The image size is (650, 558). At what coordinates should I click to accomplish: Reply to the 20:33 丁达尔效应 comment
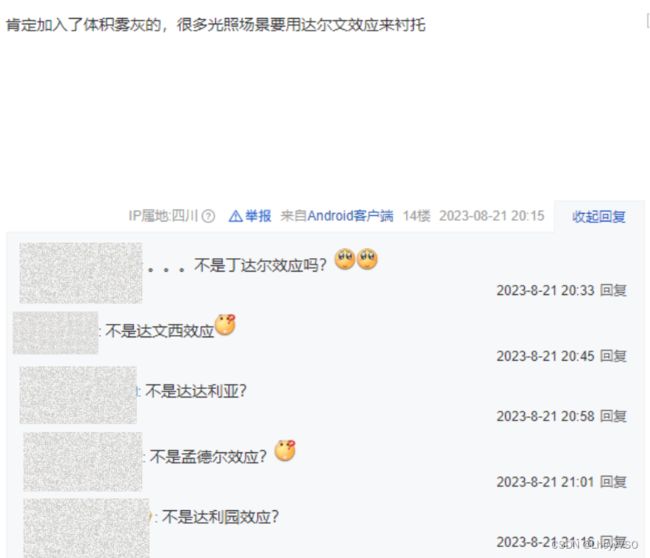point(613,290)
